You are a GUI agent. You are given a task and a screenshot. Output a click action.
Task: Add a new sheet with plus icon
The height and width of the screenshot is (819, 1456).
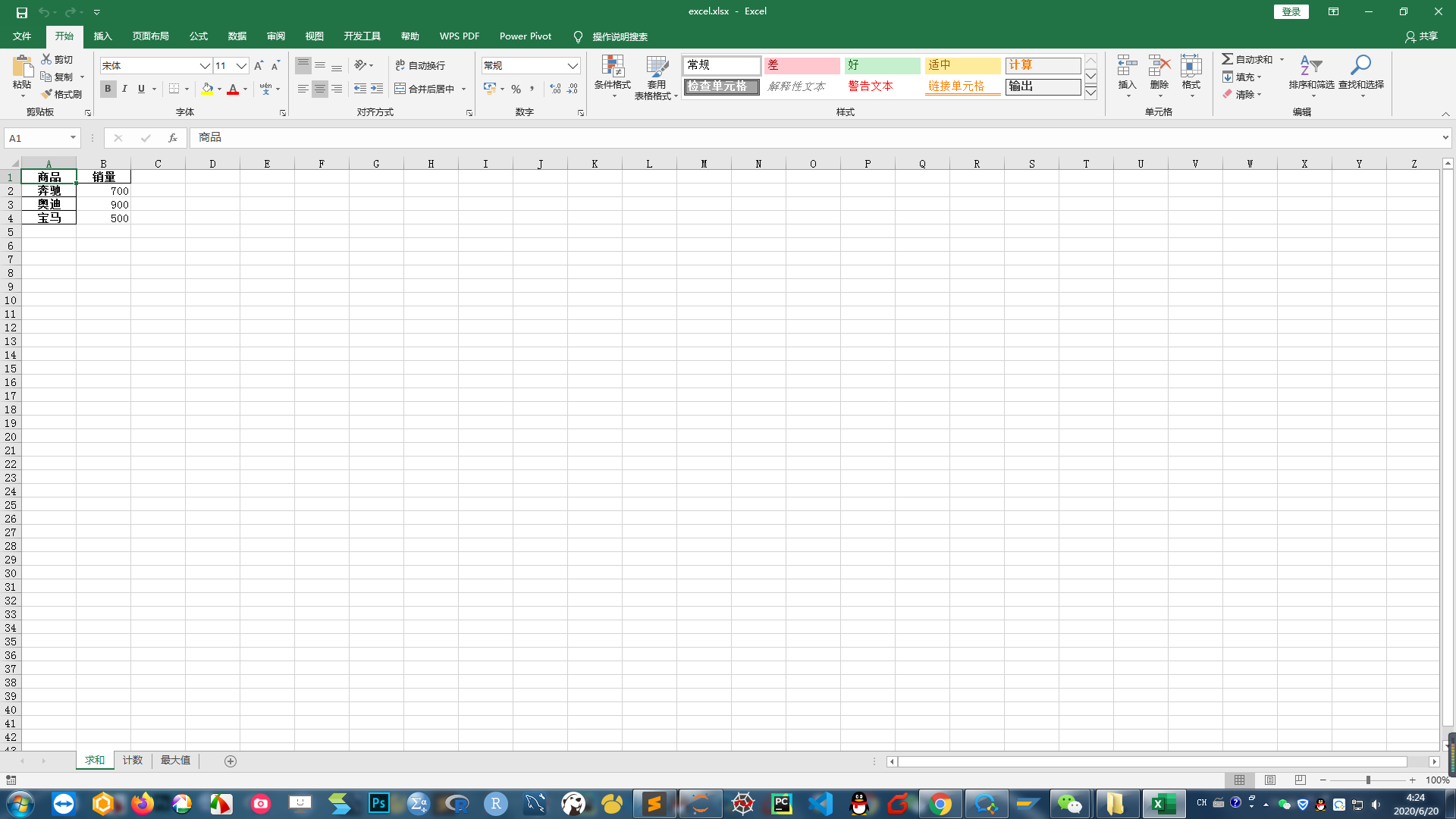coord(231,761)
